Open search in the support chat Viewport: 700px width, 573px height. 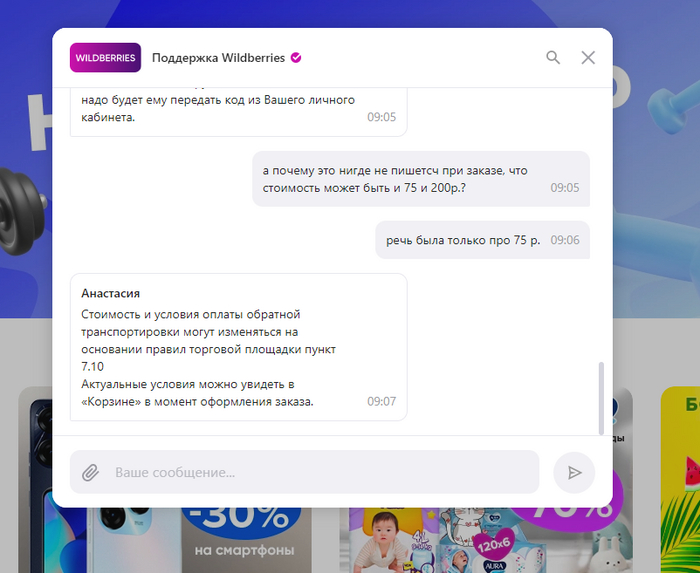(x=553, y=58)
